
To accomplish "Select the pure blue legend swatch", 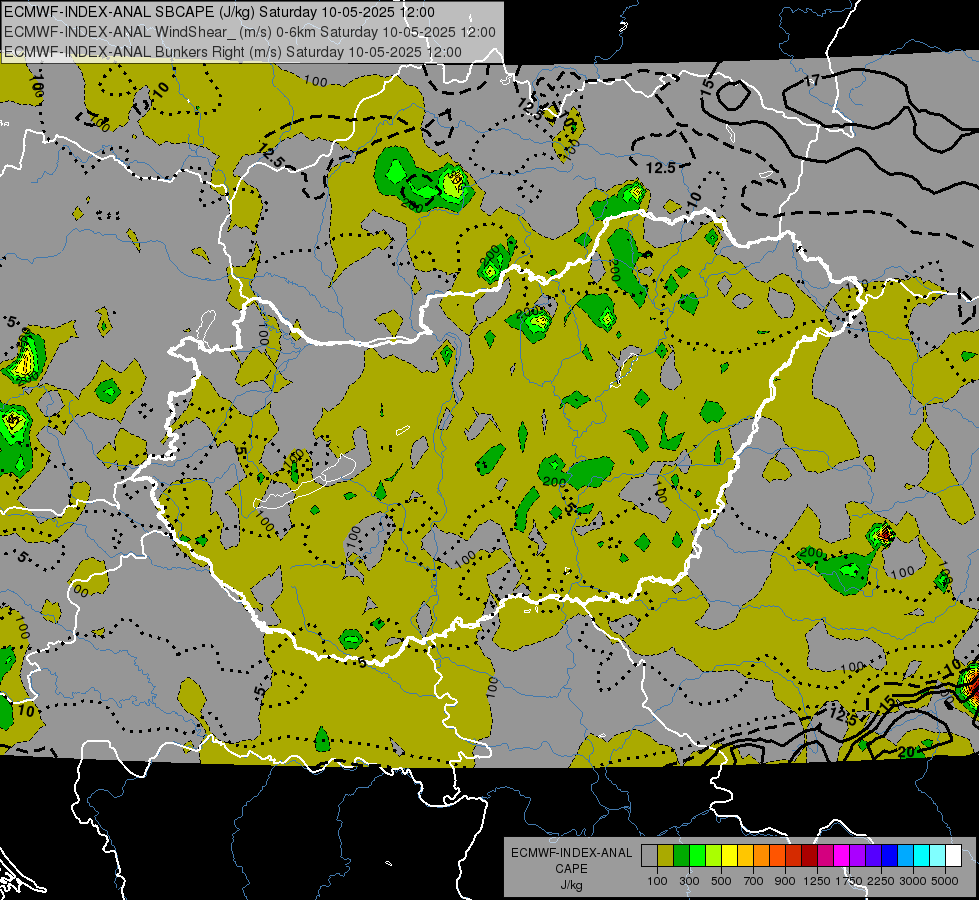I will coord(890,855).
